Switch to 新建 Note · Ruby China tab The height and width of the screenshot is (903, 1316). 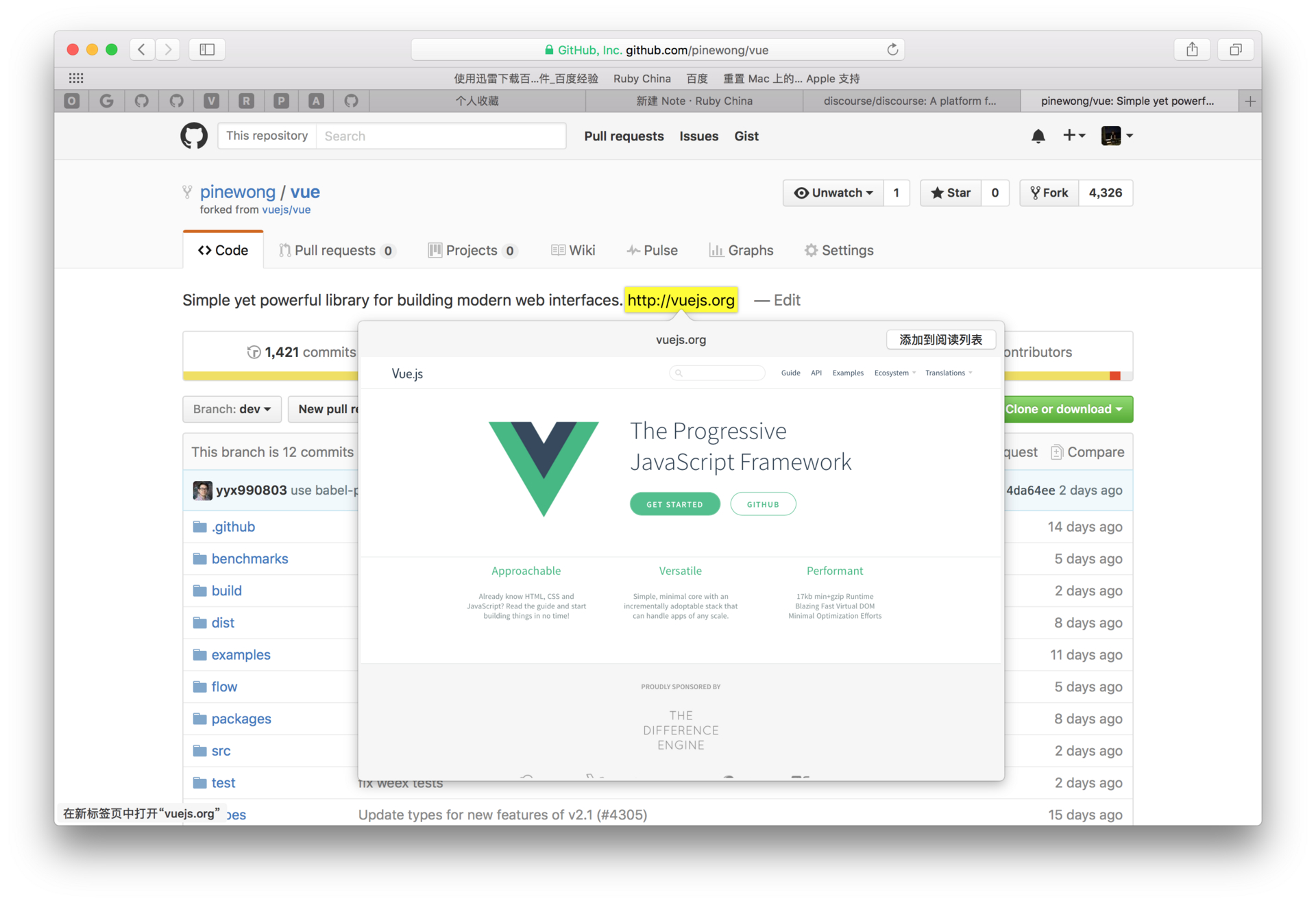coord(694,101)
